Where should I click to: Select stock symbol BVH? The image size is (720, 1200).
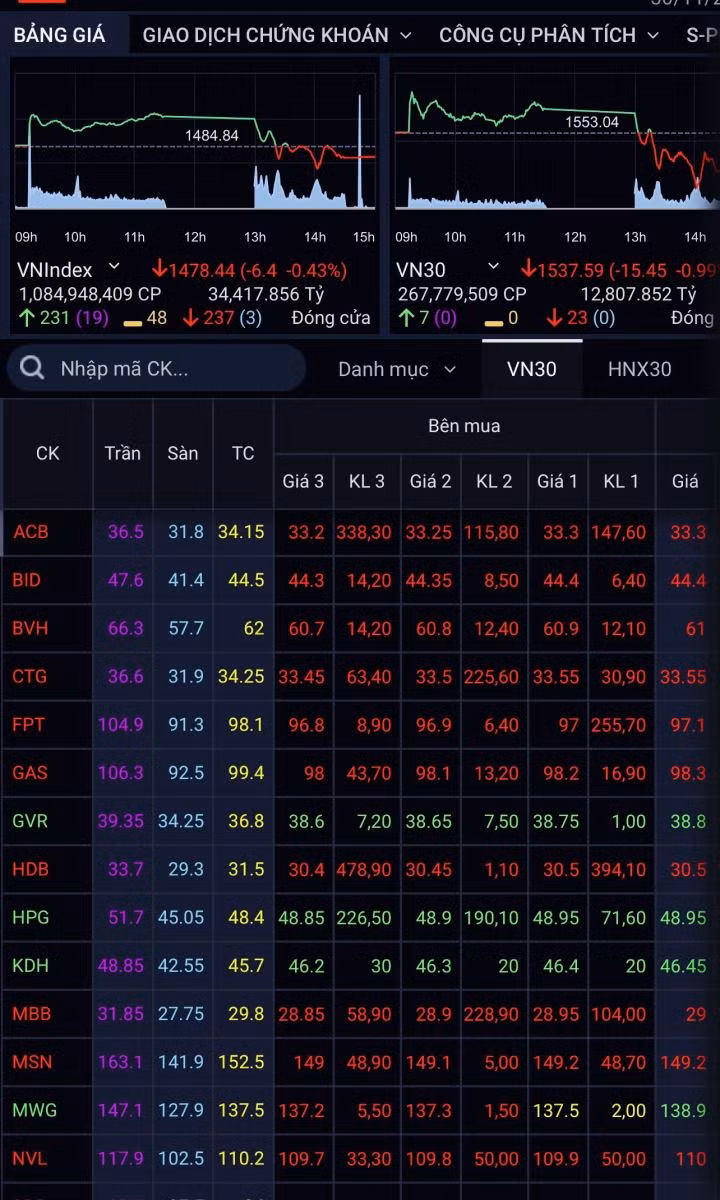(30, 628)
